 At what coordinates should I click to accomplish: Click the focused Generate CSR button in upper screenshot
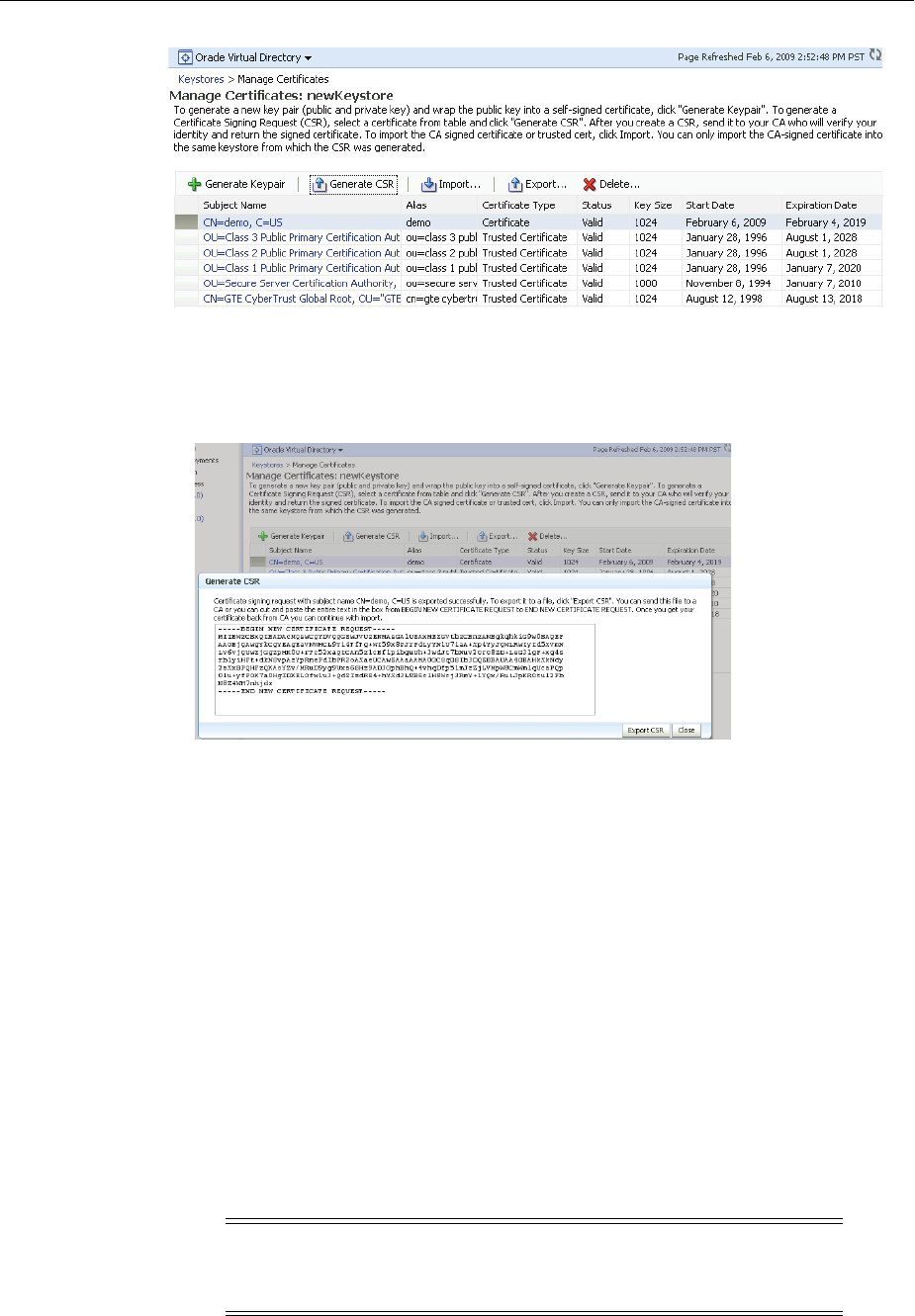(x=353, y=184)
